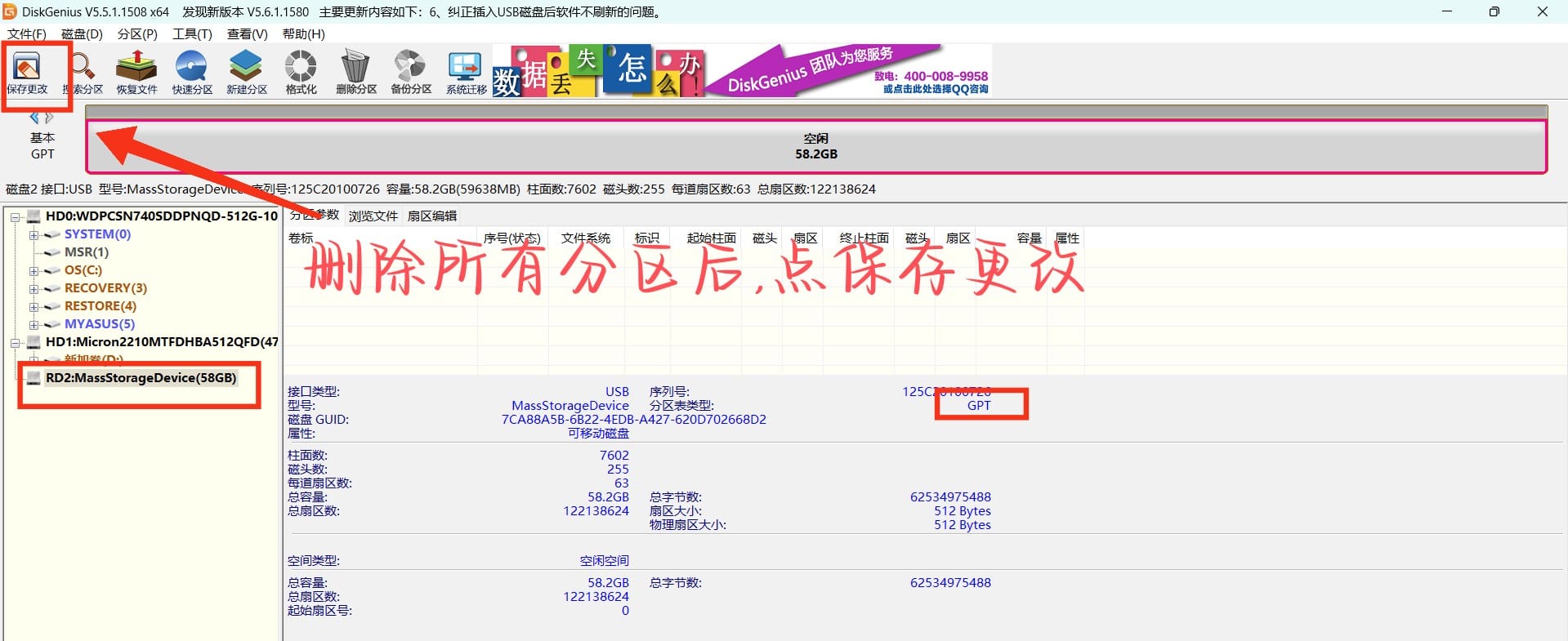This screenshot has width=1568, height=641.
Task: Click the 搜索分区 (Search Partition) icon
Action: (x=83, y=72)
